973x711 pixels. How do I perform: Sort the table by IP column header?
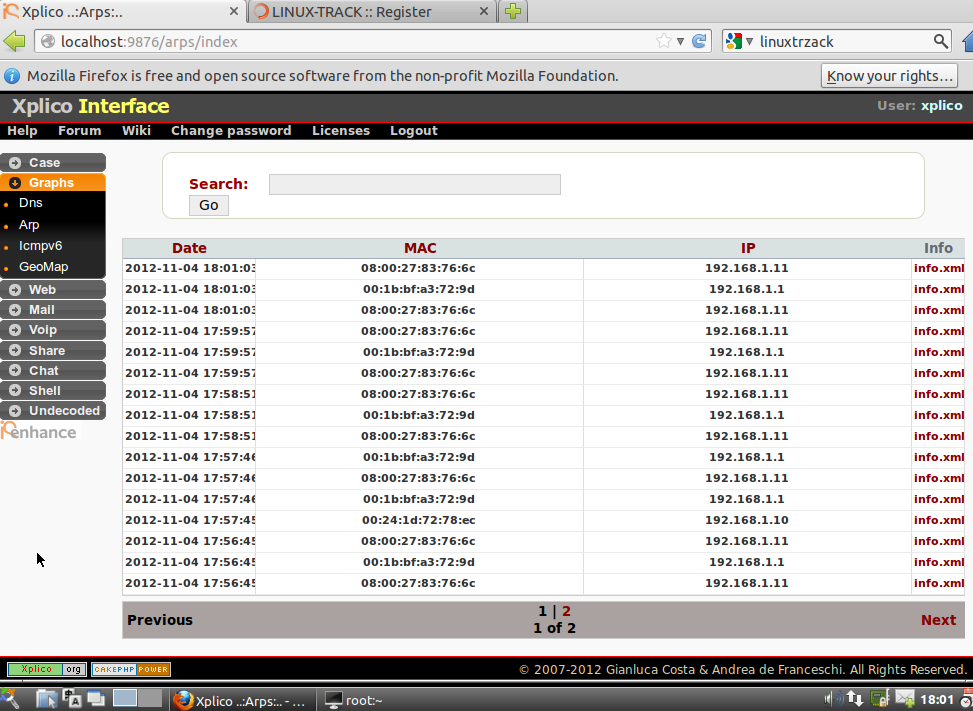click(x=748, y=248)
